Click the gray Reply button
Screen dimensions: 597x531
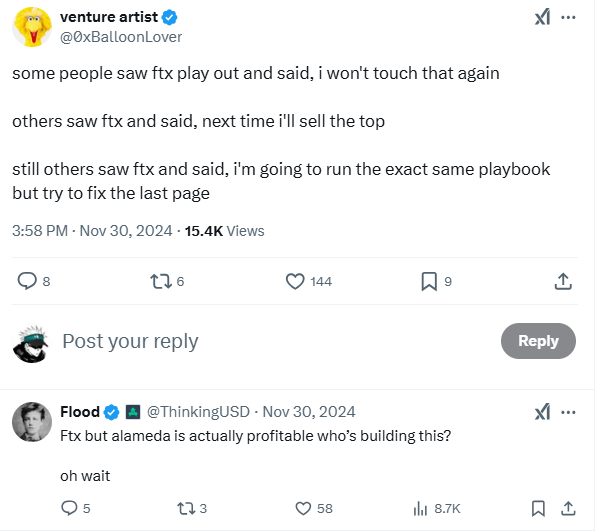pyautogui.click(x=538, y=341)
